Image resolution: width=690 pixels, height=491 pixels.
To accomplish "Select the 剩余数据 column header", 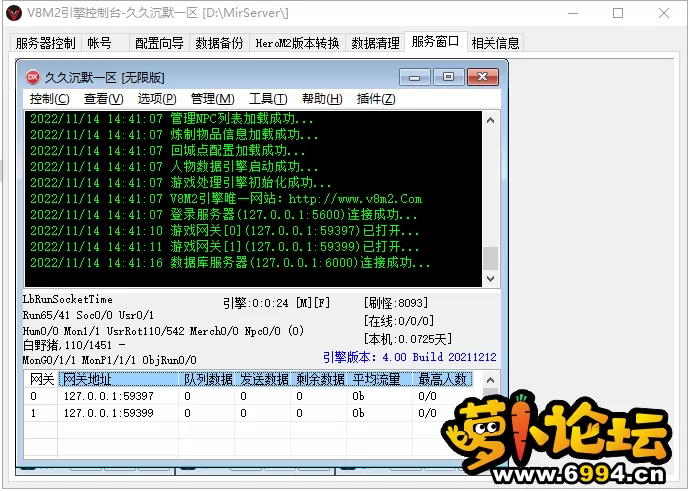I will [x=319, y=379].
